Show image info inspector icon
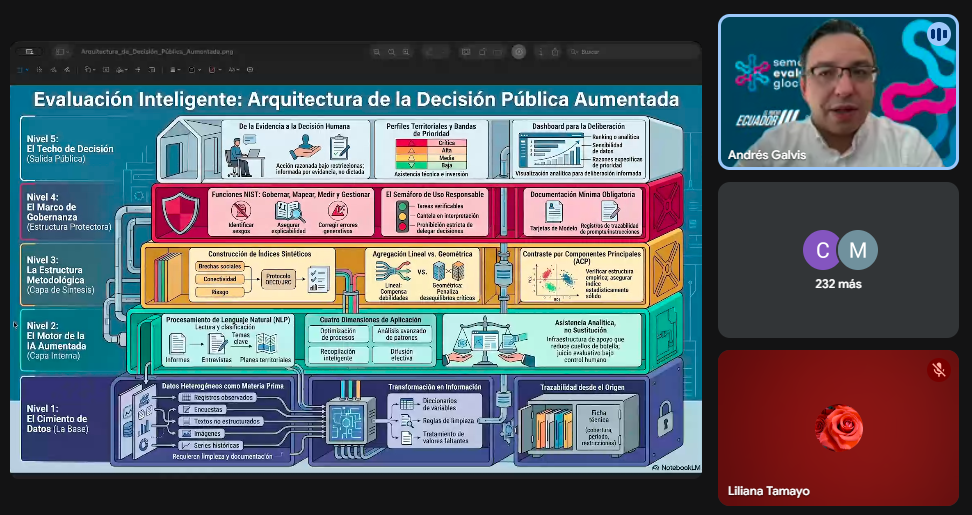 (x=540, y=52)
